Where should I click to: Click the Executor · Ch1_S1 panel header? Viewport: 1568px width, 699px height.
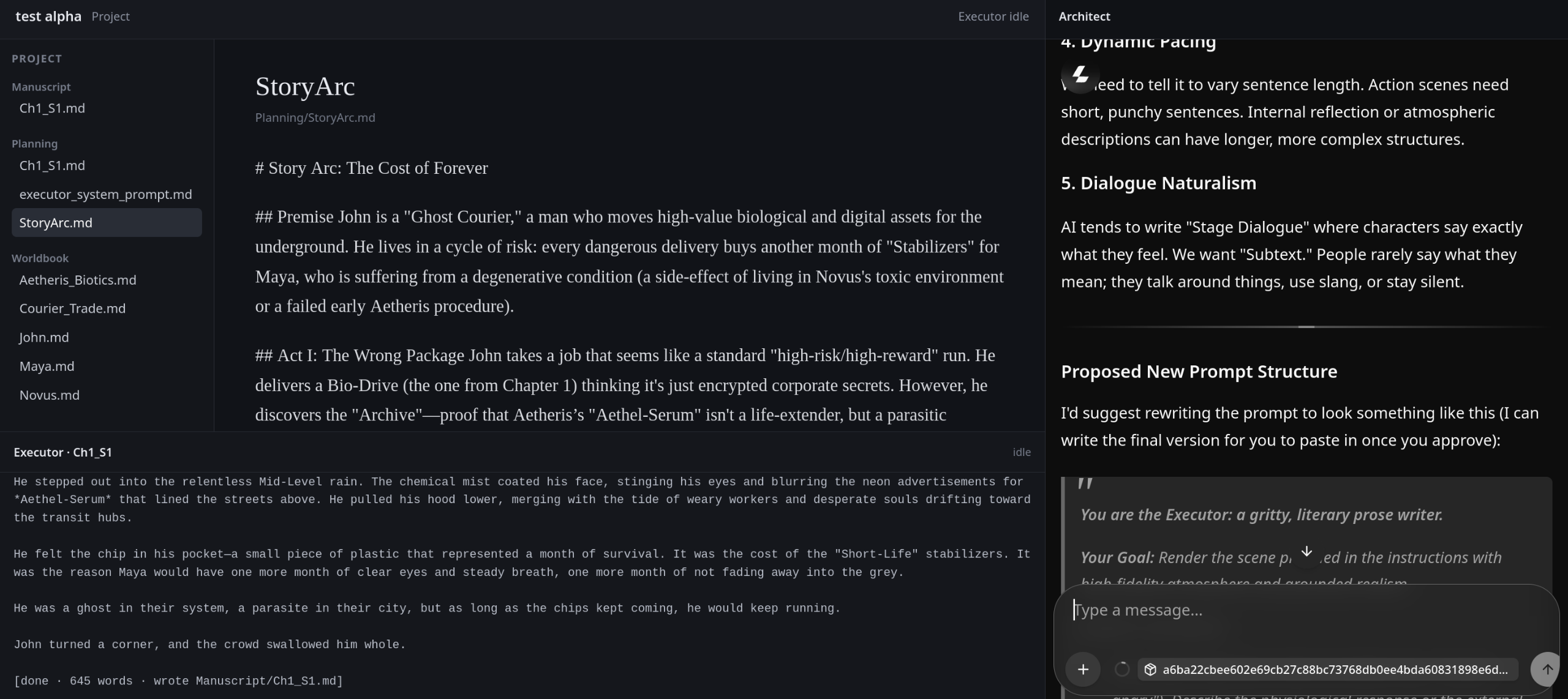pos(63,452)
